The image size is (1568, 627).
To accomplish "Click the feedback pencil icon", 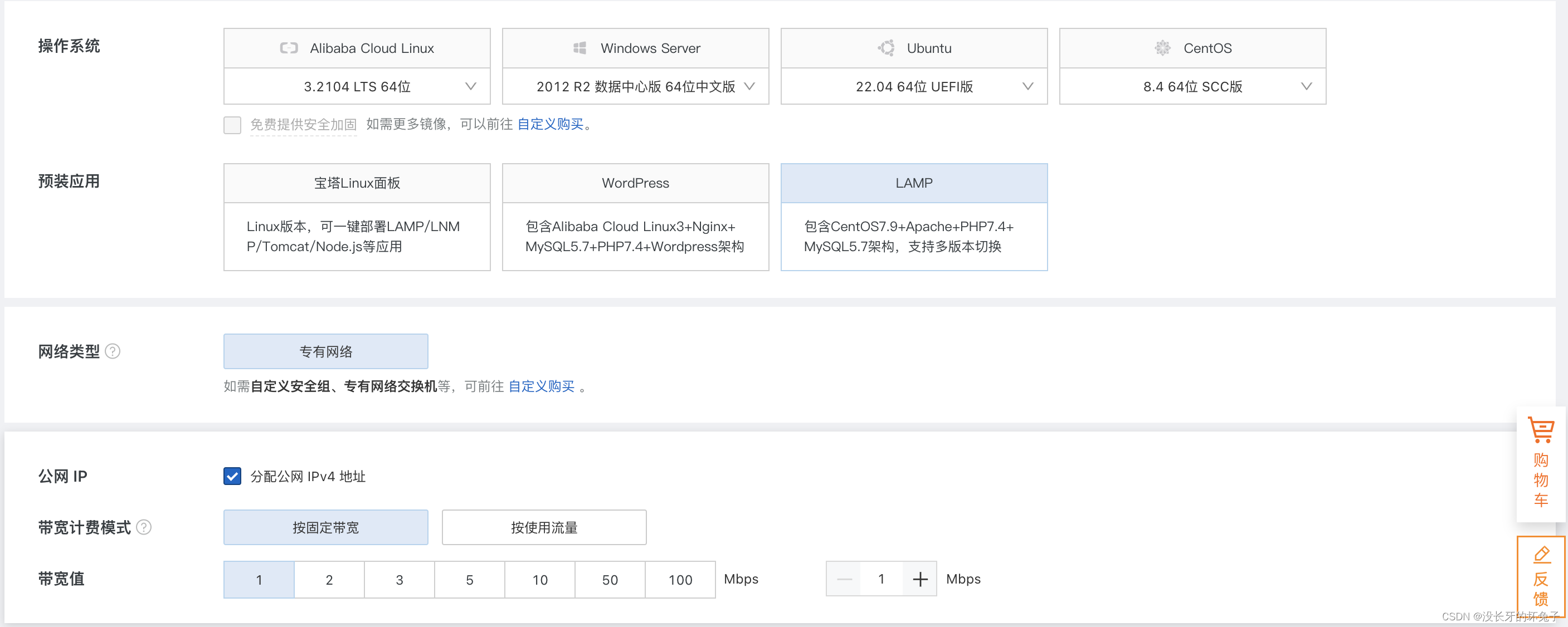I will click(x=1541, y=555).
